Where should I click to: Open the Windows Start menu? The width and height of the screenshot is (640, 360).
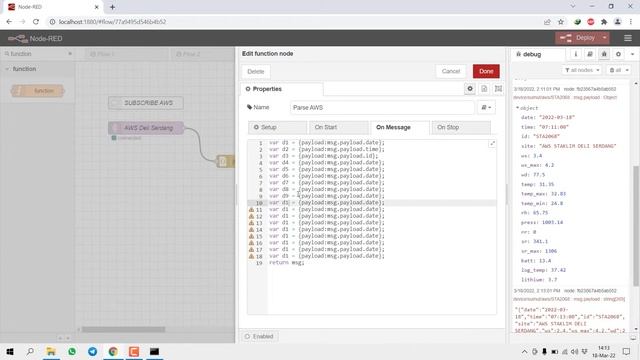(x=10, y=351)
